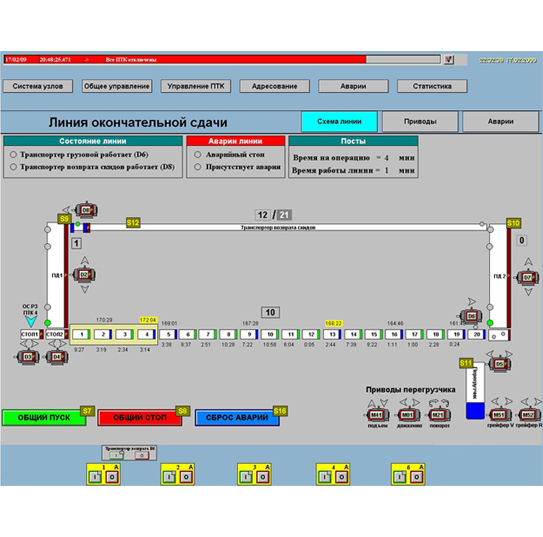Open the 'Адресование' menu
Screen dimensions: 543x537
[274, 86]
